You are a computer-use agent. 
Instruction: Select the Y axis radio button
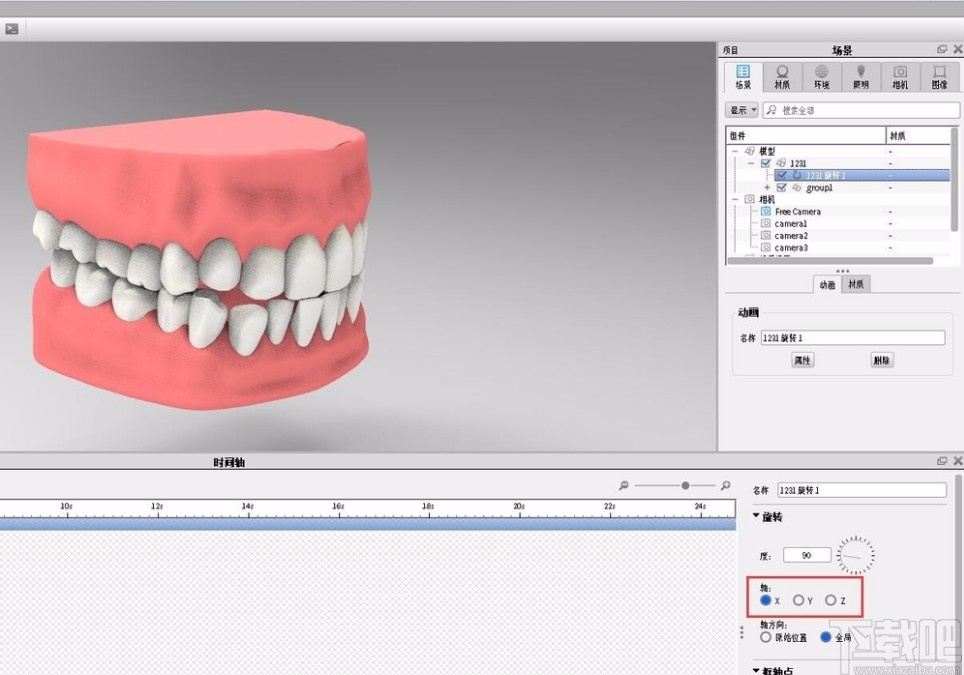799,601
